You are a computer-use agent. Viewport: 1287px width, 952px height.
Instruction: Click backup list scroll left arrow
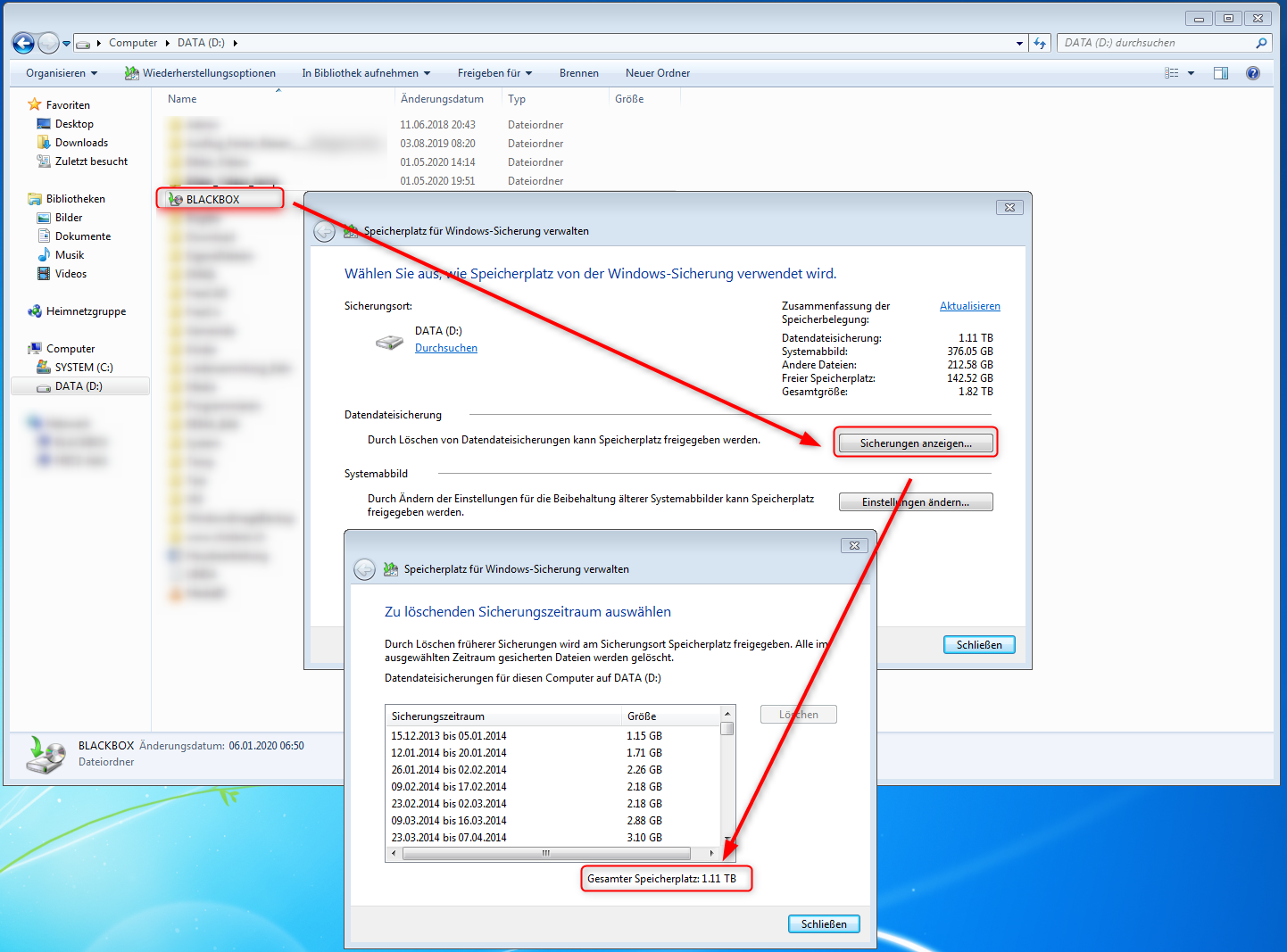(394, 854)
